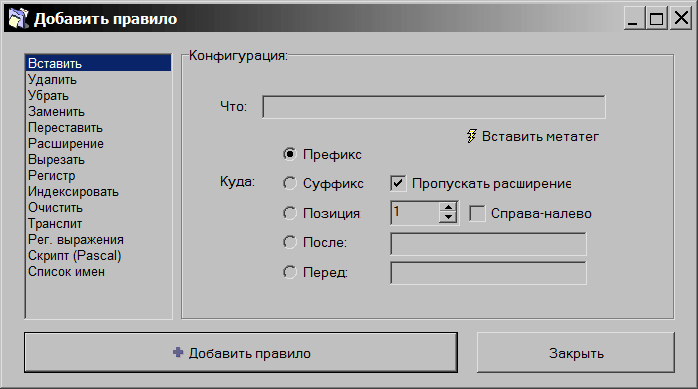Screen dimensions: 698x389
Task: Select the Заменить rule in list
Action: click(98, 112)
